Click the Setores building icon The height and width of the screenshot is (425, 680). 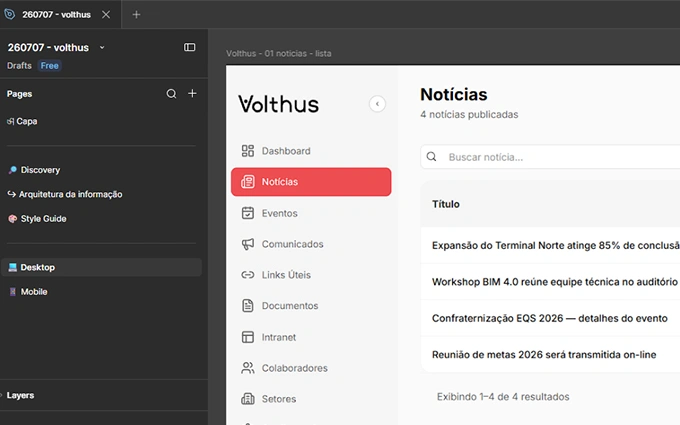coord(248,399)
